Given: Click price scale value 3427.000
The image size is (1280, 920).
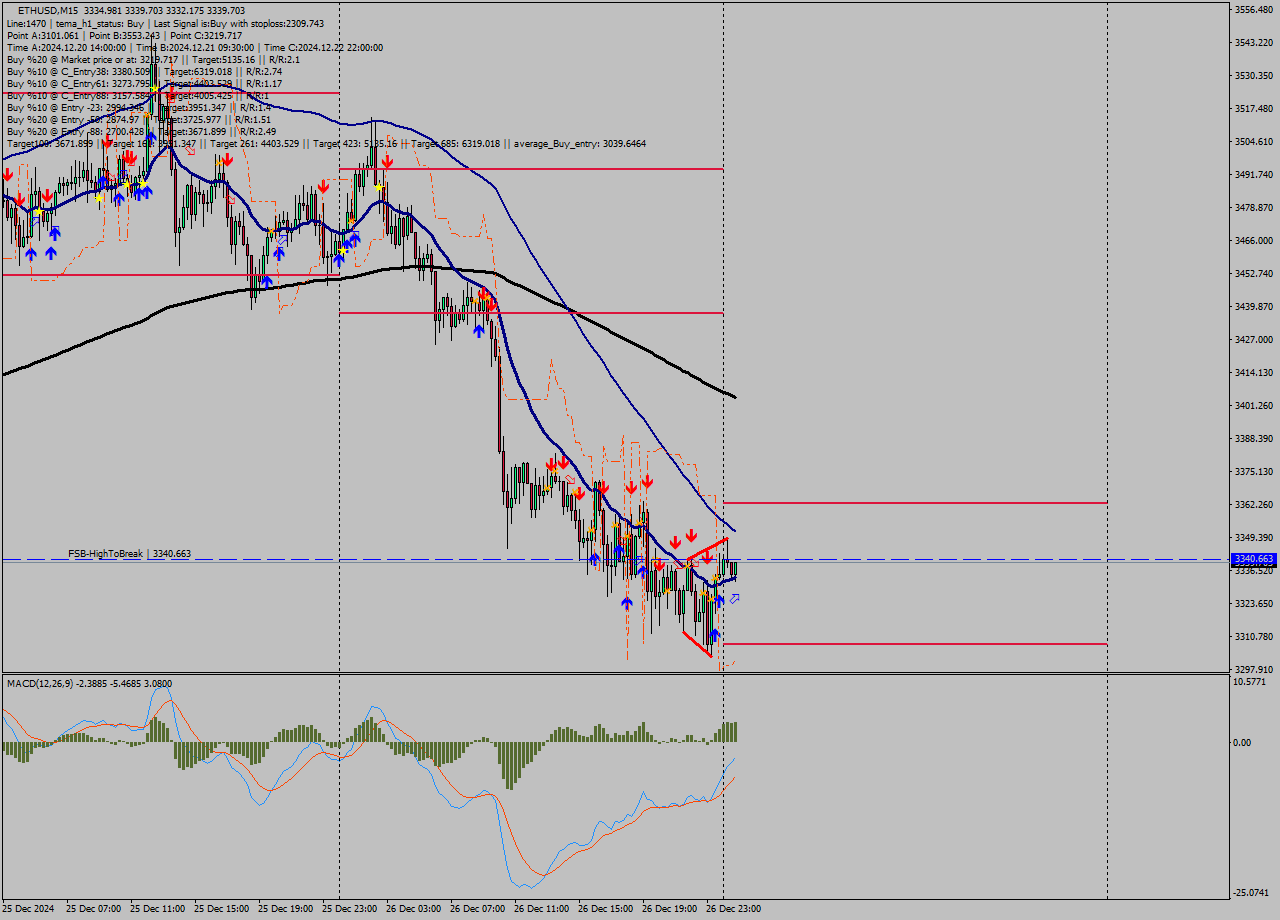Looking at the screenshot, I should (1253, 340).
